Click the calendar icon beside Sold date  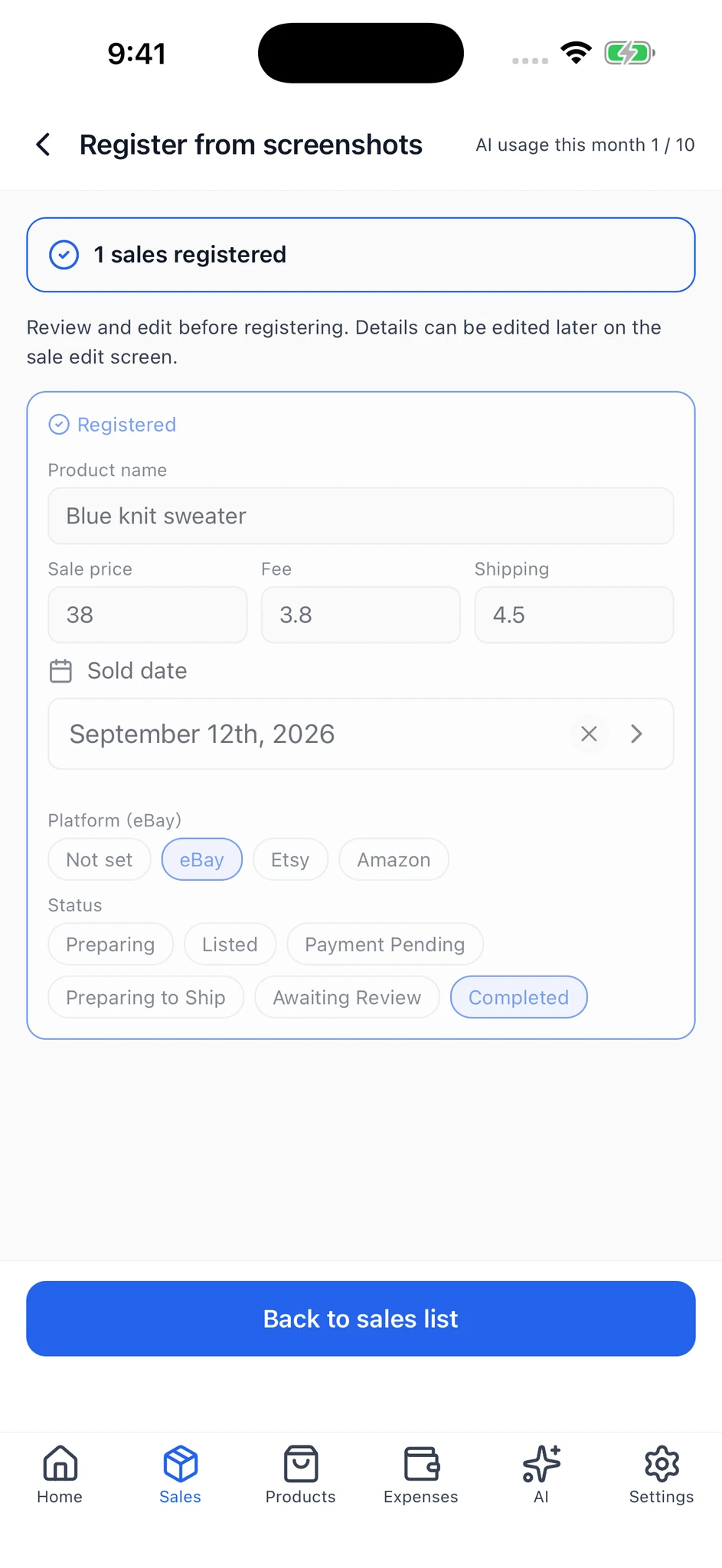pyautogui.click(x=60, y=671)
